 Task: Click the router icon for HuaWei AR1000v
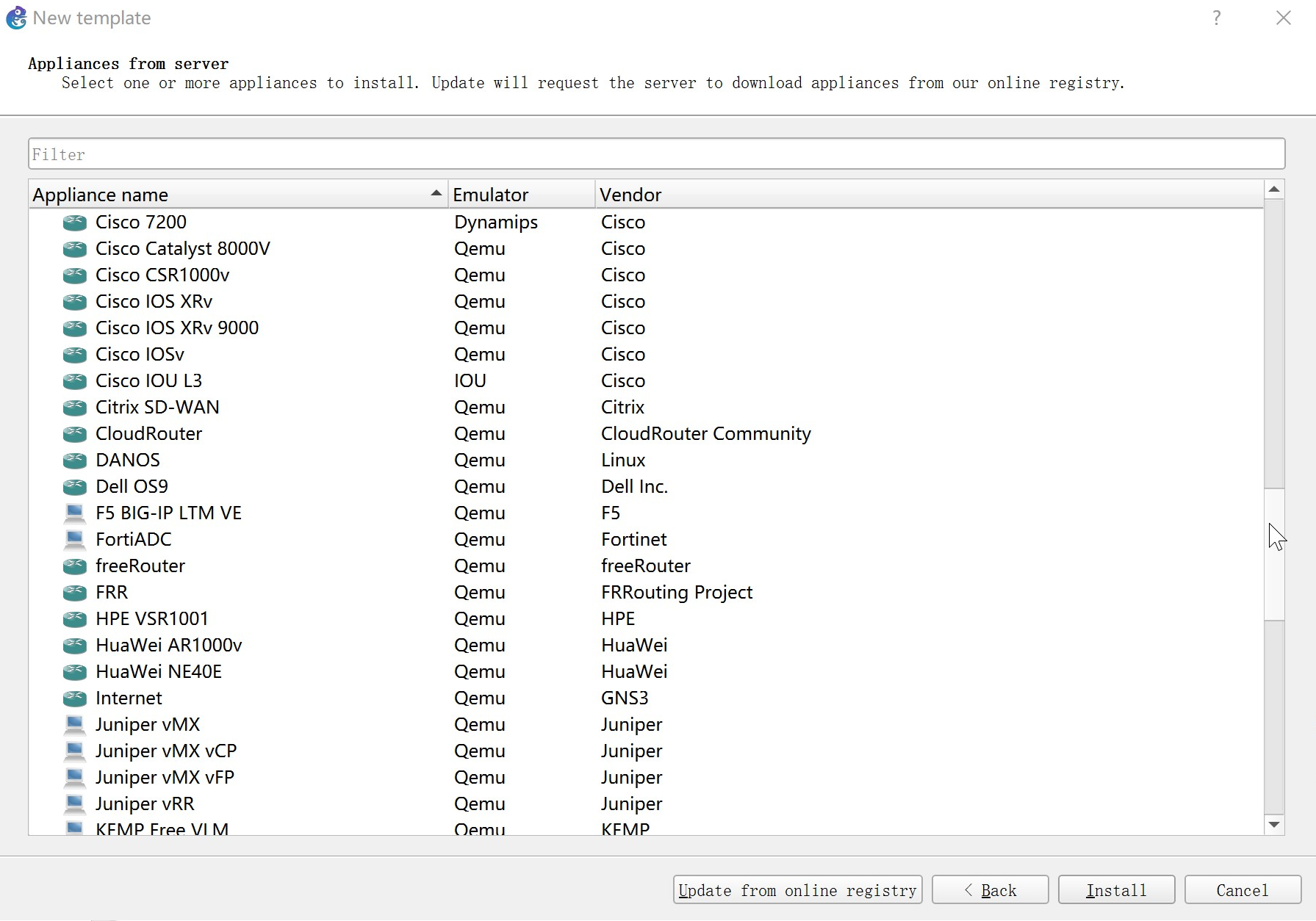(74, 646)
